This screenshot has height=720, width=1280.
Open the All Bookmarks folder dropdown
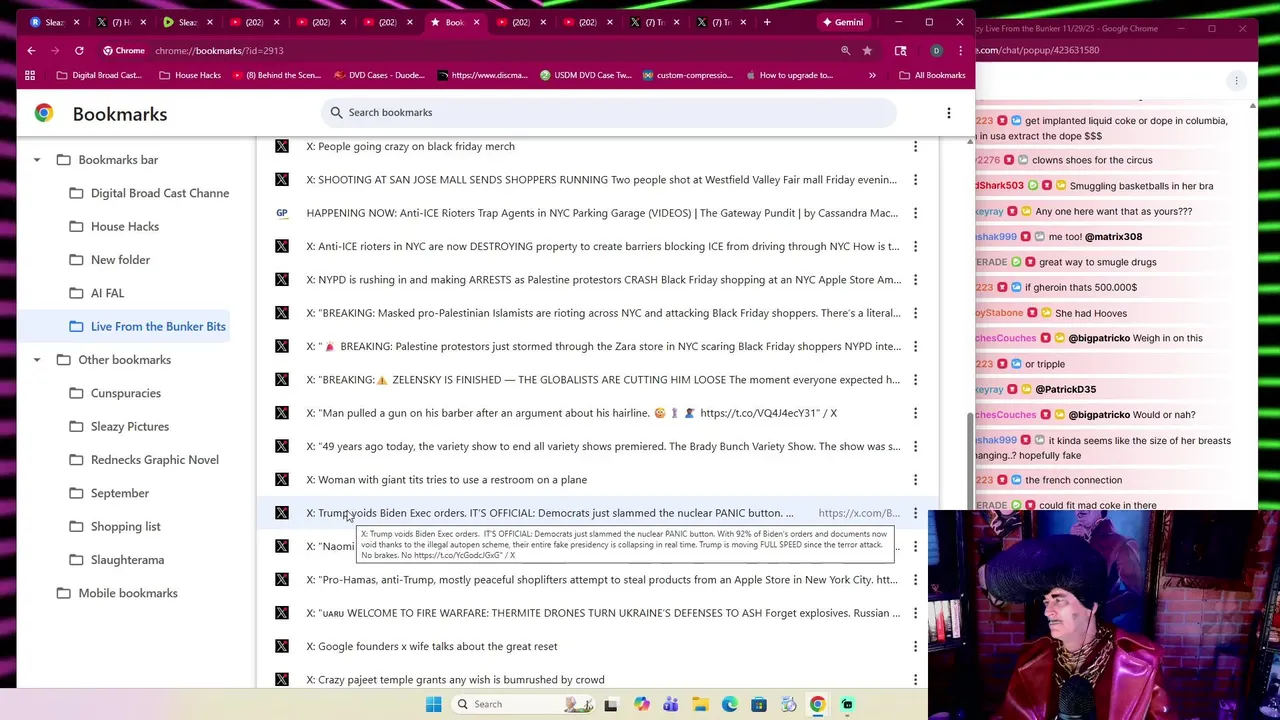(x=932, y=75)
